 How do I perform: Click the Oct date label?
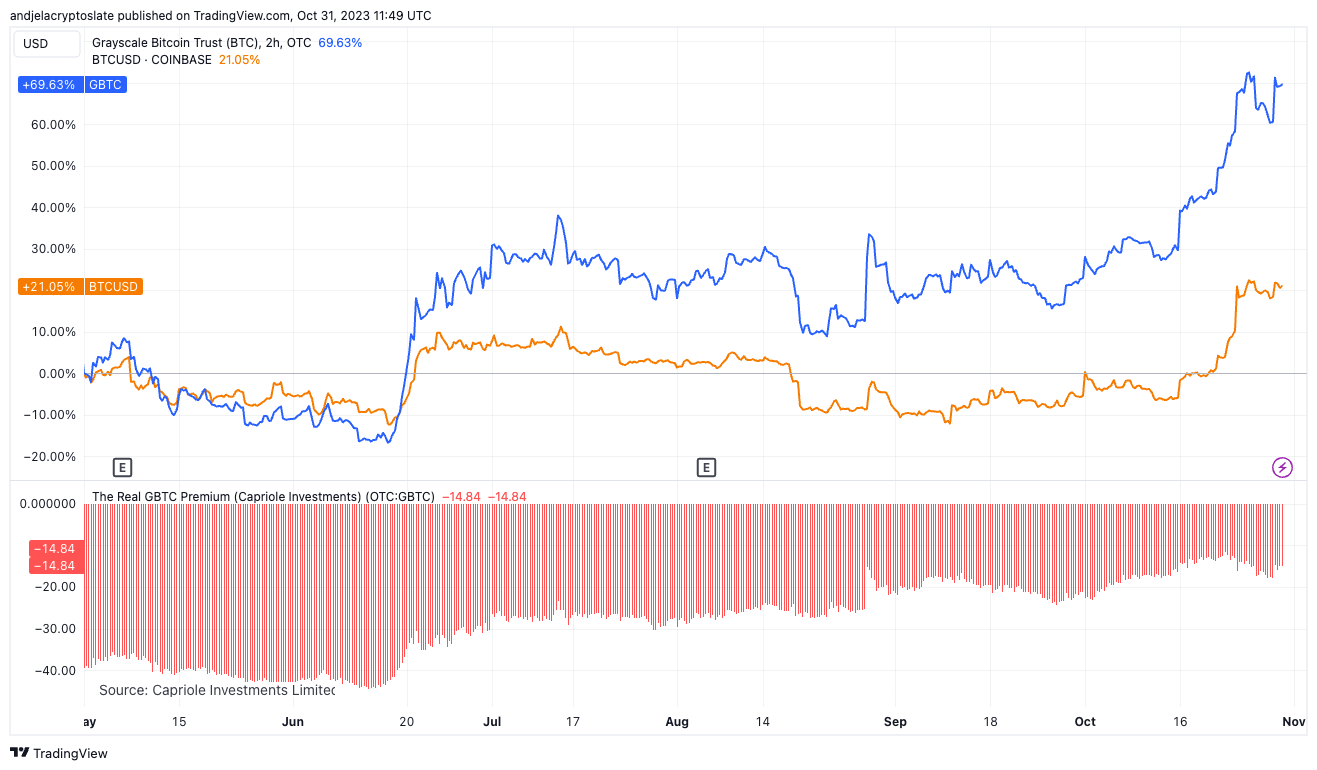[1085, 721]
